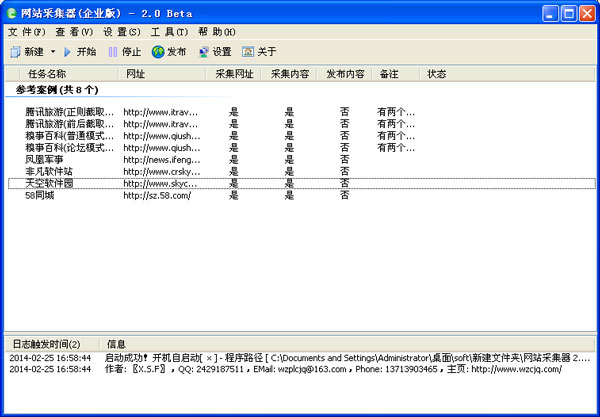Expand the dropdown arrow next to 新建
The width and height of the screenshot is (600, 417).
coord(53,51)
